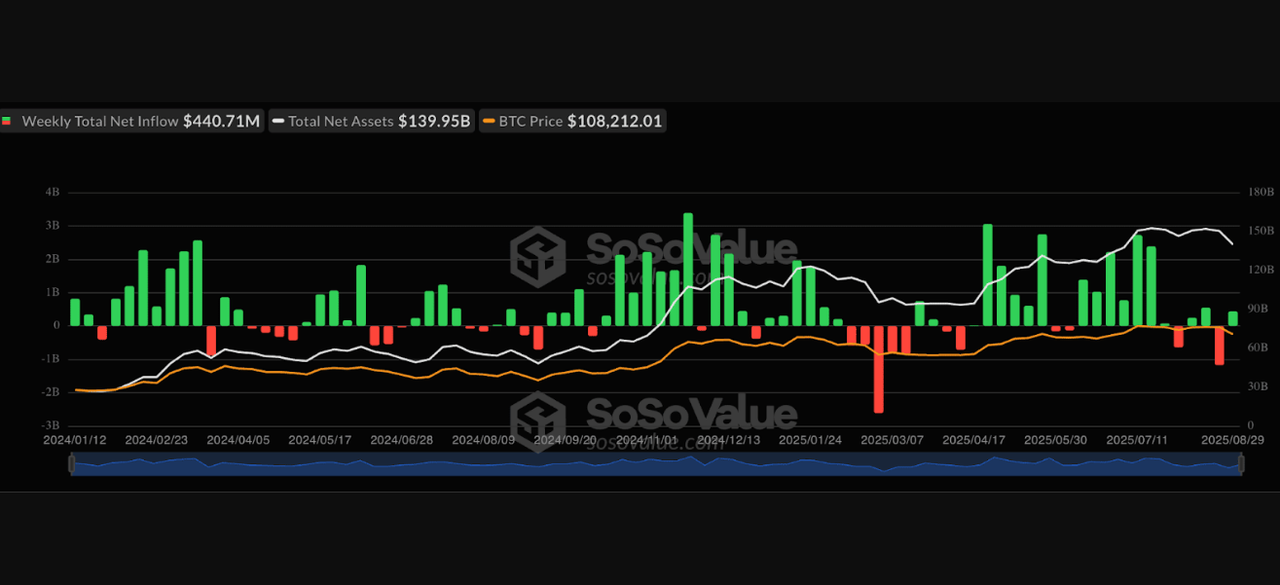Viewport: 1280px width, 585px height.
Task: Click the -3B label on left axis
Action: point(50,425)
